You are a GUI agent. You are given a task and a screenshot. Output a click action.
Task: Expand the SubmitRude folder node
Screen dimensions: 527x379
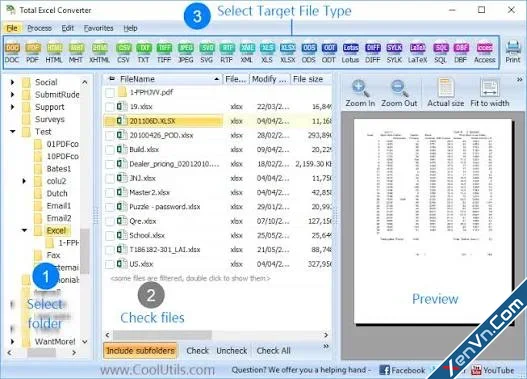[12, 95]
